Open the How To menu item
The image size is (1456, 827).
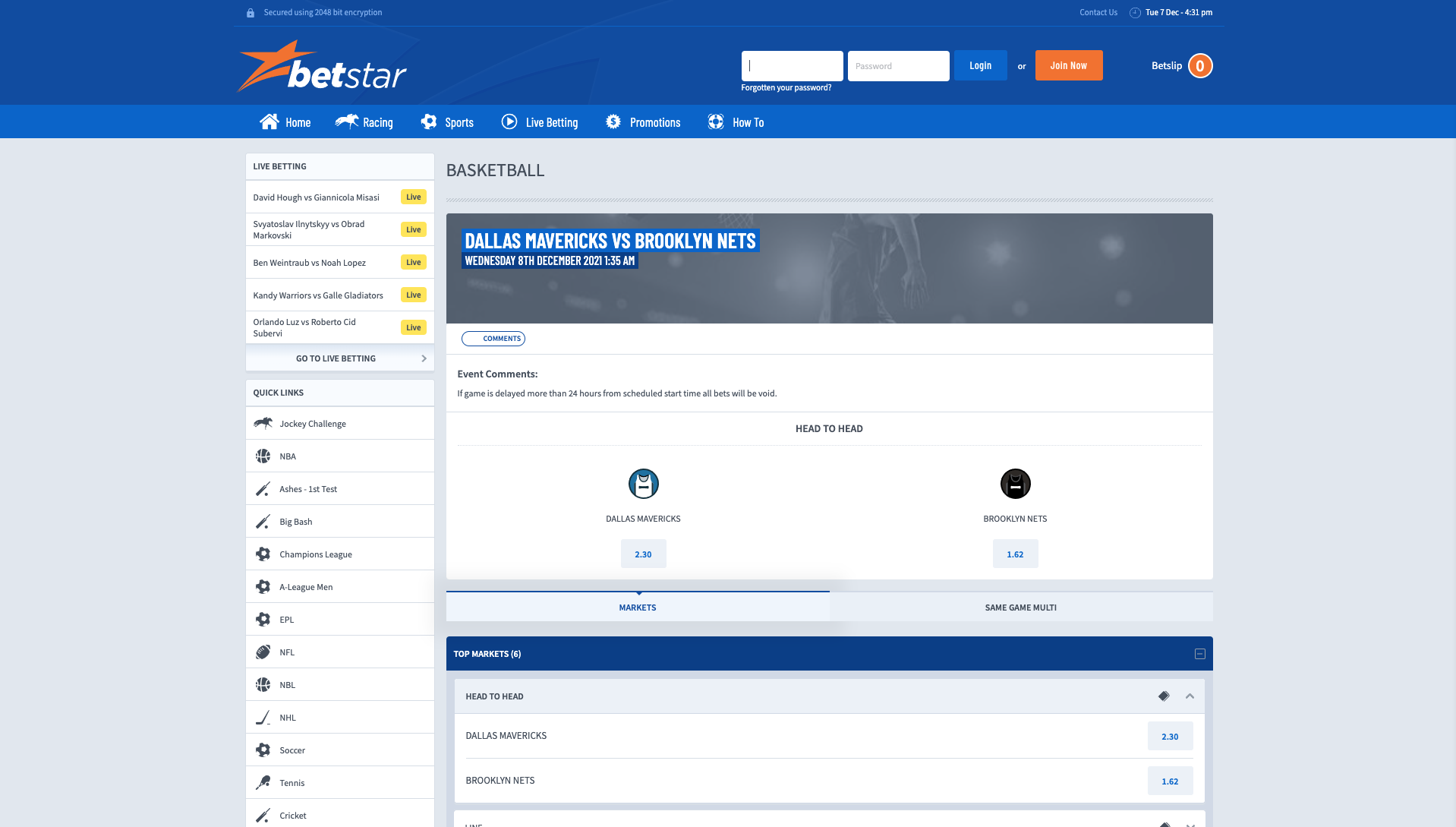[736, 122]
